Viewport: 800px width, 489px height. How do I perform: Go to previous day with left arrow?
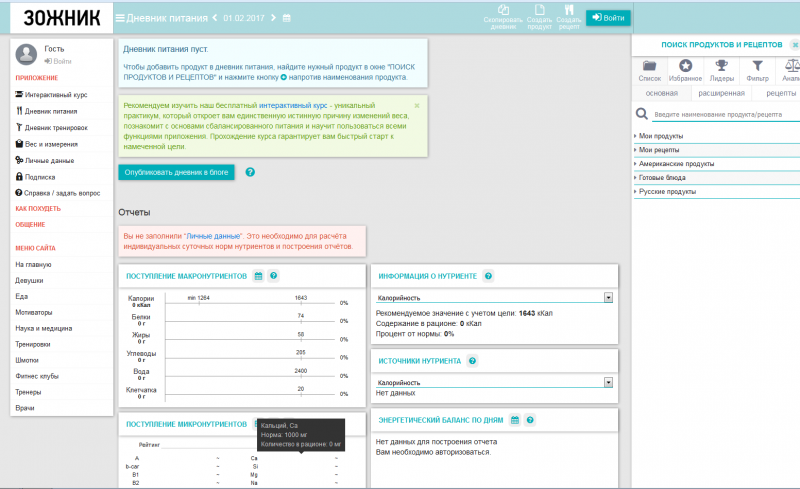(x=215, y=18)
